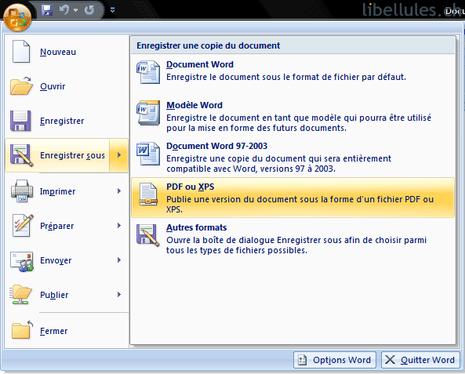
Task: Click the envelope icon beside Envoyer
Action: pos(22,261)
